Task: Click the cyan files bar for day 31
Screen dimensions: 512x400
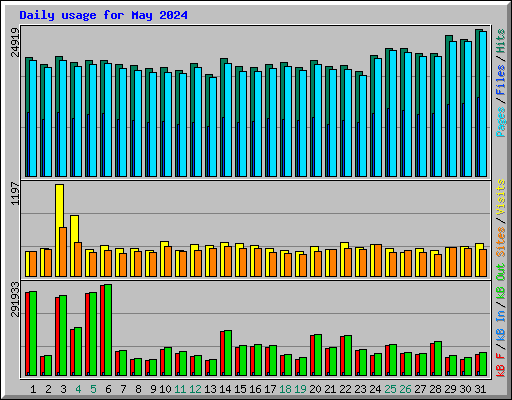Action: click(x=483, y=104)
